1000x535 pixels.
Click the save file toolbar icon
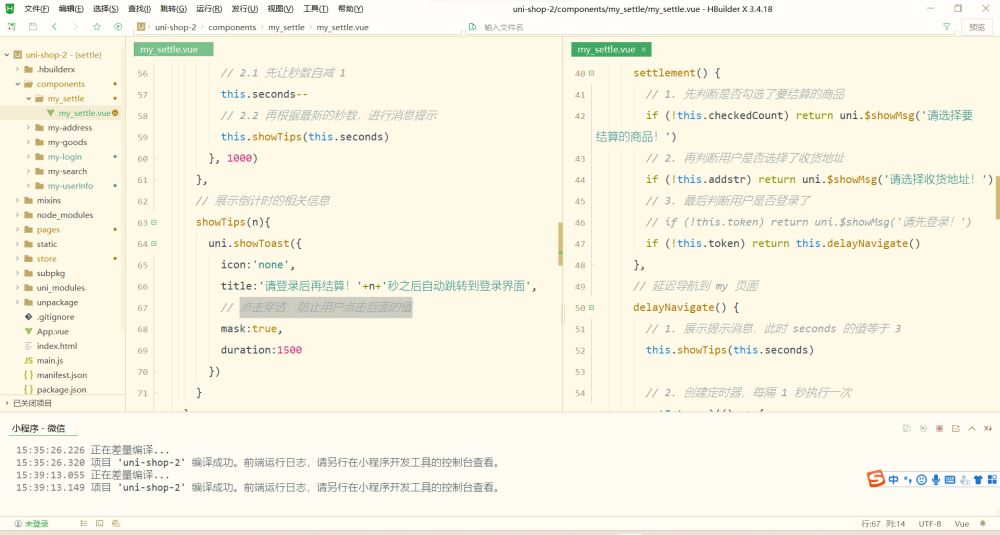click(33, 27)
